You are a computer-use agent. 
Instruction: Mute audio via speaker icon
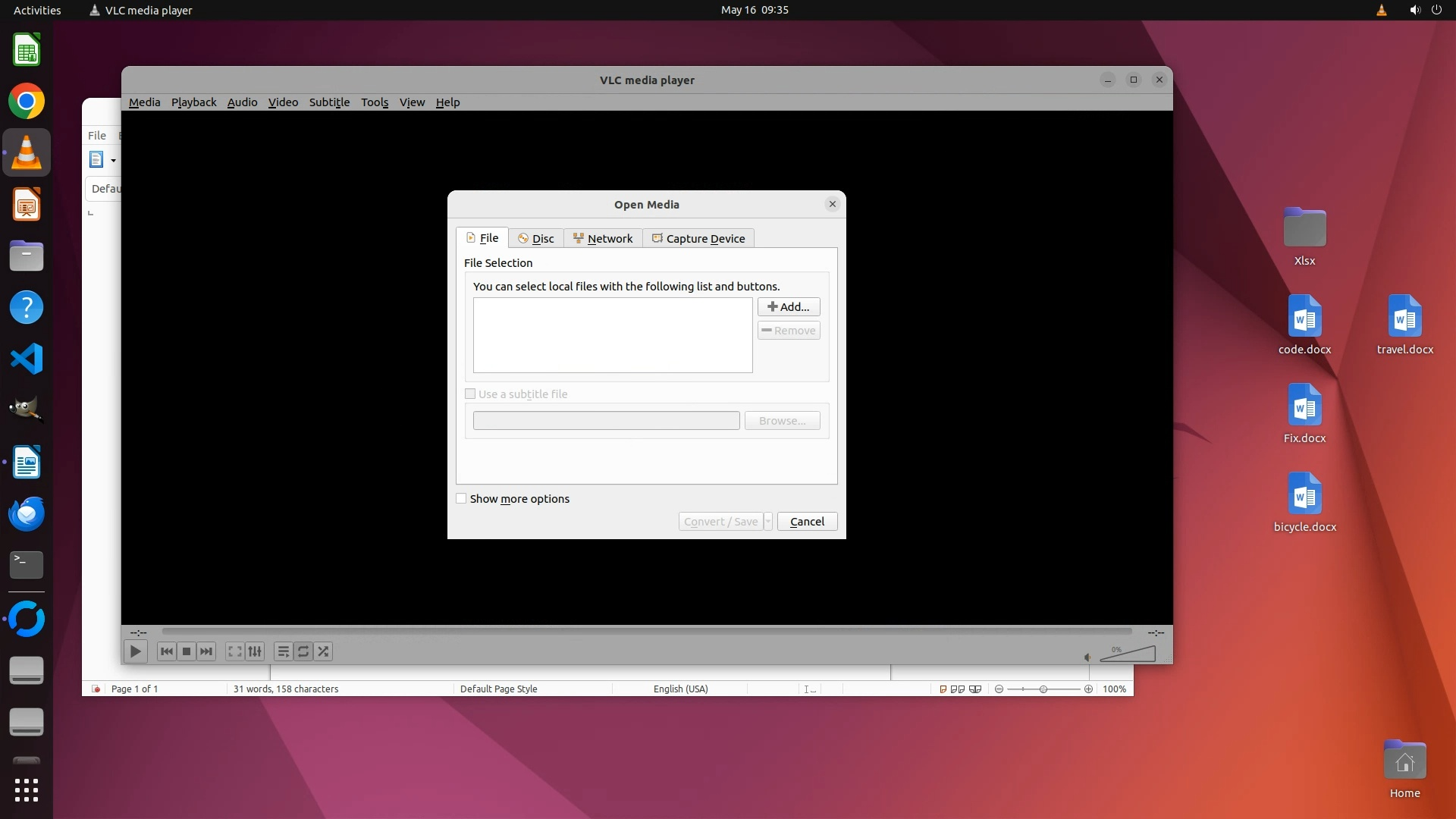(1087, 657)
